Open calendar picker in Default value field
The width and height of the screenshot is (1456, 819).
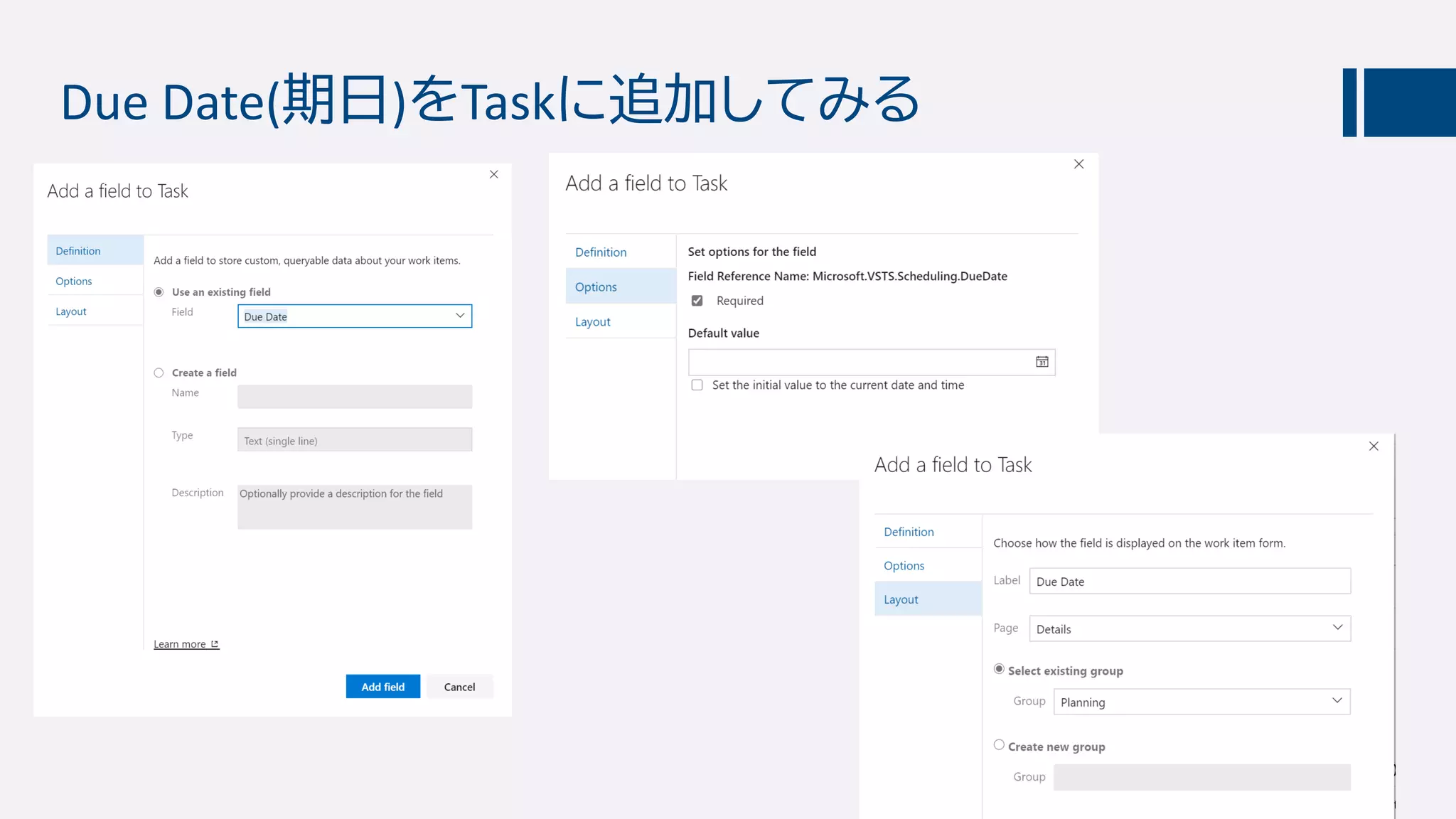1042,362
